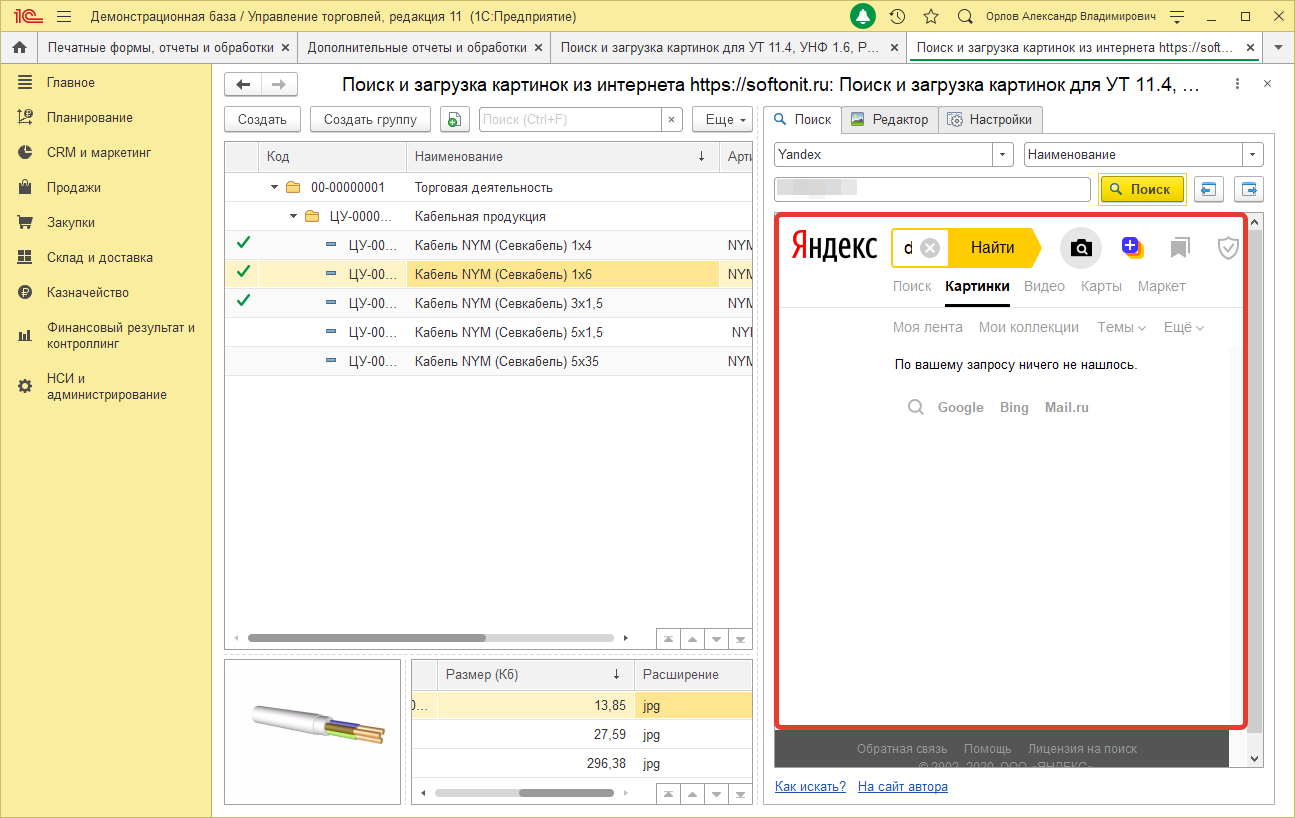Screen dimensions: 1295x818
Task: Open Продажи section in sidebar
Action: [x=73, y=187]
